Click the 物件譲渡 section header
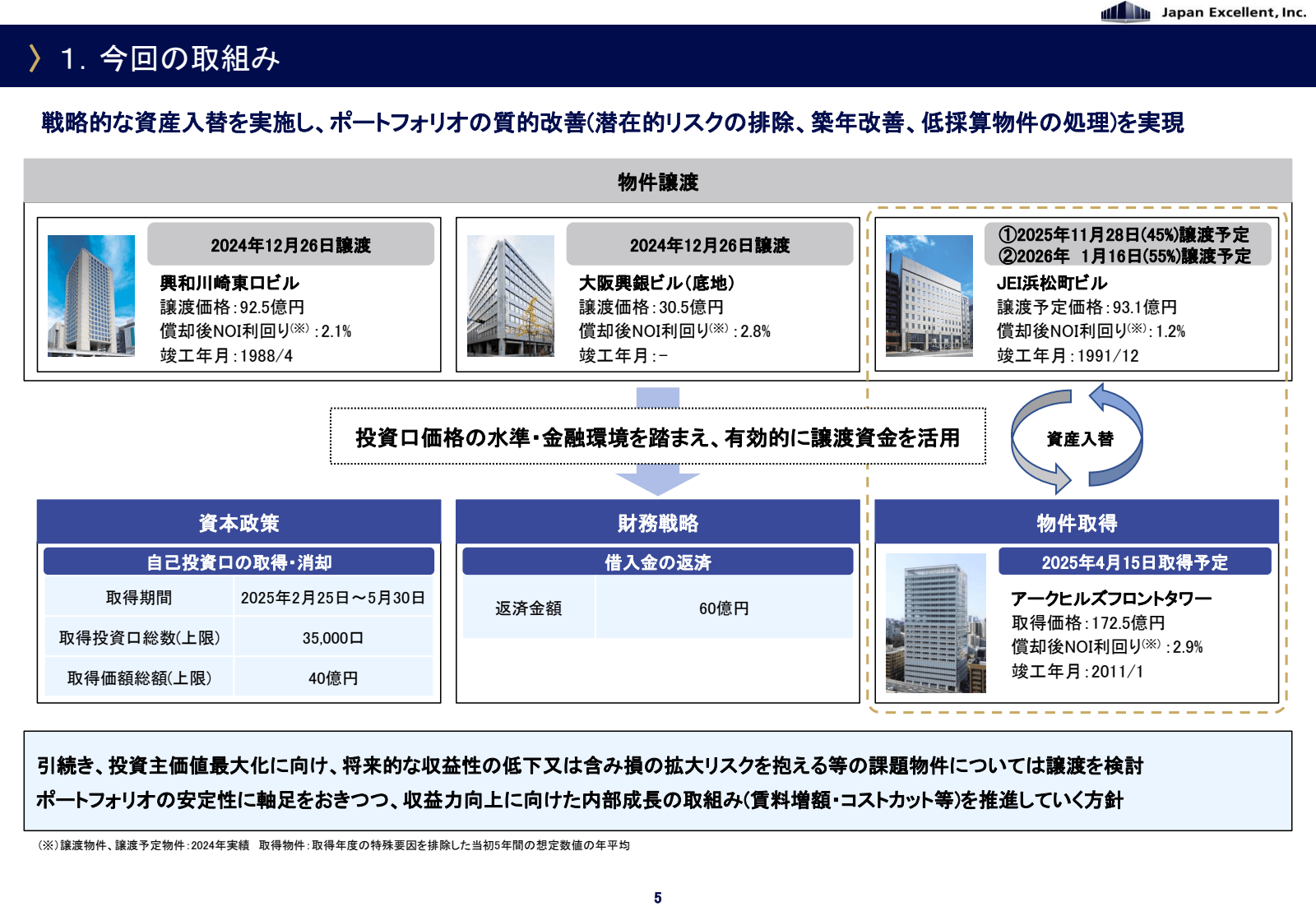This screenshot has height=911, width=1316. 658,181
